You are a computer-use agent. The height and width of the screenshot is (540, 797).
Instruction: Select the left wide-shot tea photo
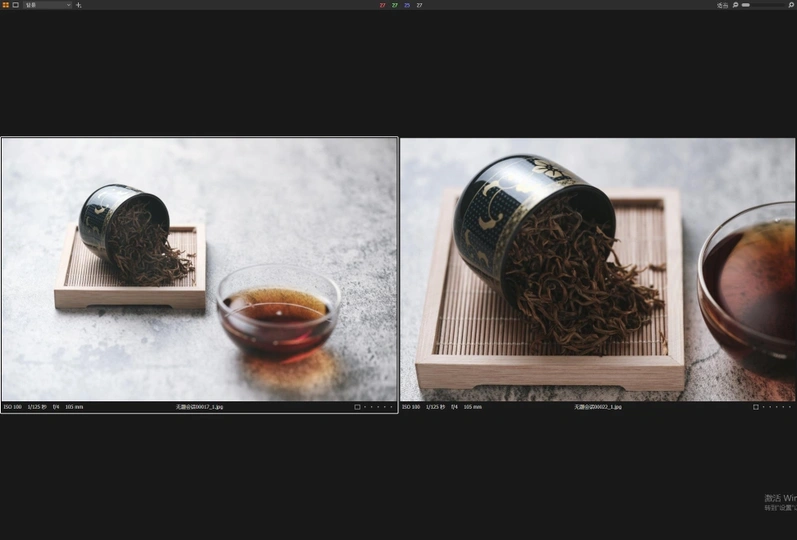[x=199, y=269]
